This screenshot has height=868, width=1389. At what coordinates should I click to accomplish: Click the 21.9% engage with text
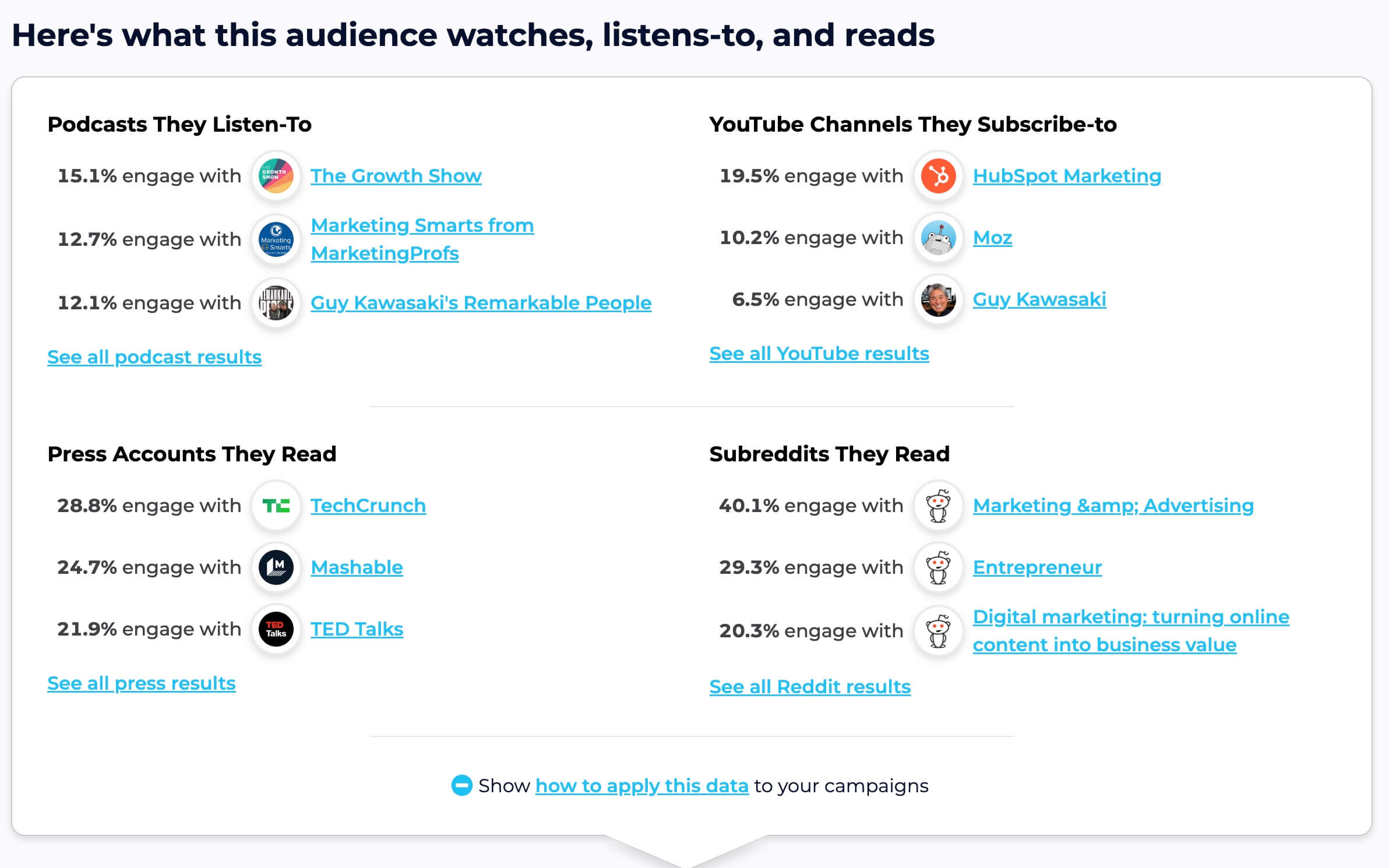coord(149,629)
